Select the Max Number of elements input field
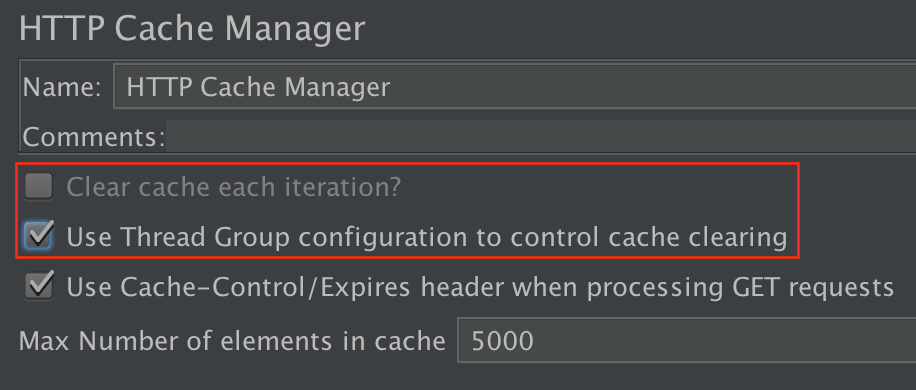The width and height of the screenshot is (916, 390). (686, 340)
